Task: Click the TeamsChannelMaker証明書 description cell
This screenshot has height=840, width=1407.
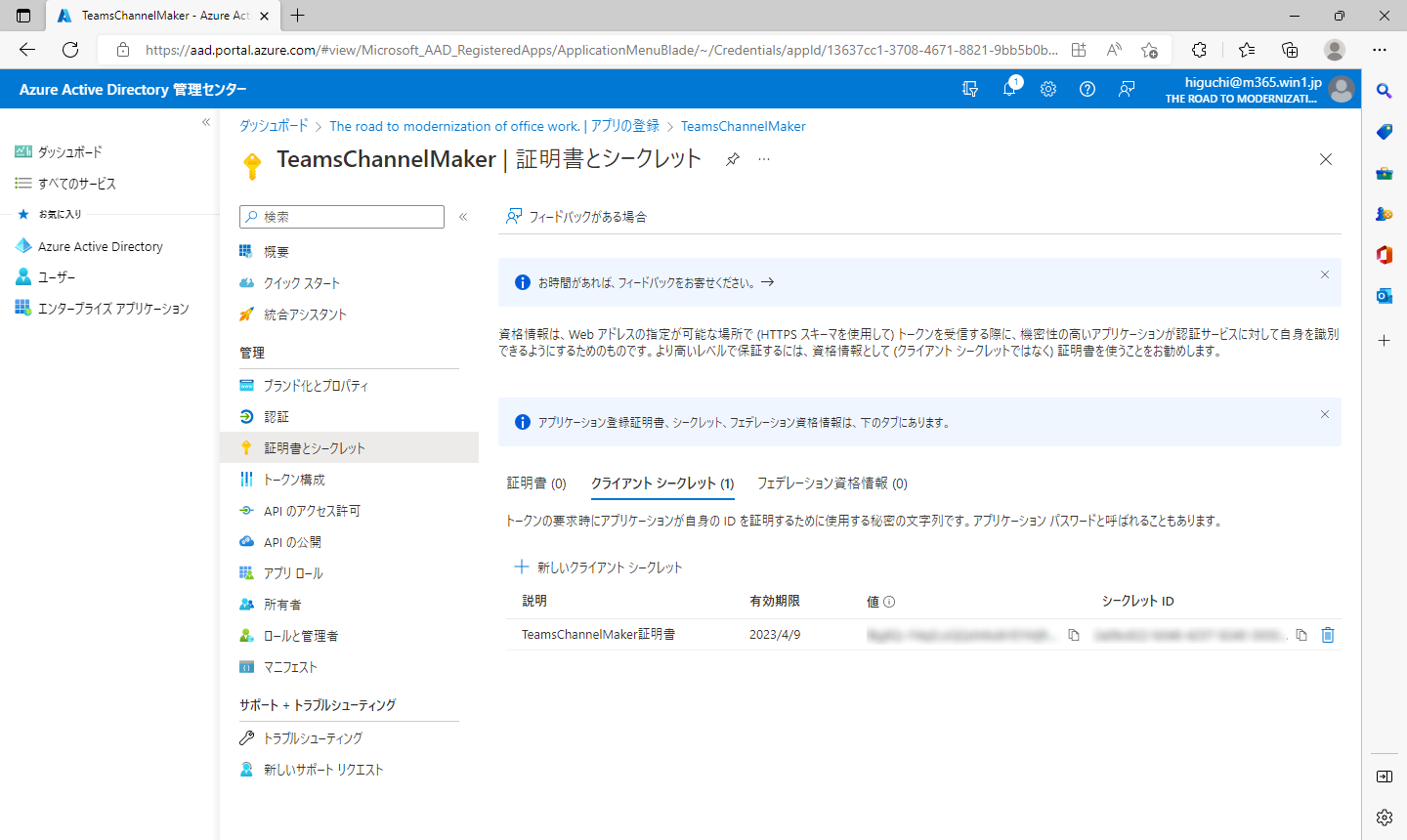Action: tap(598, 635)
